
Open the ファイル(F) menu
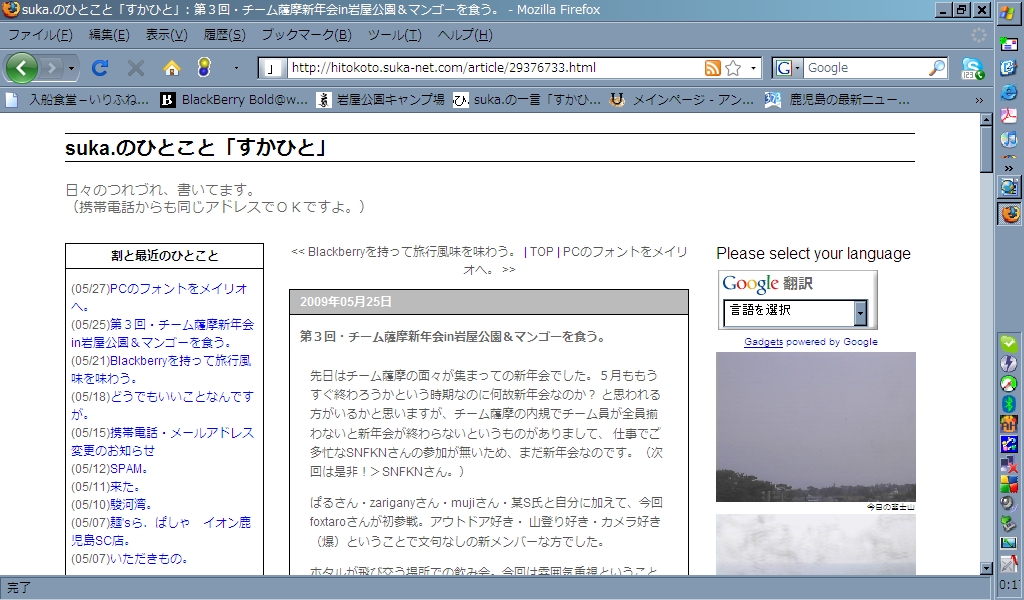40,35
